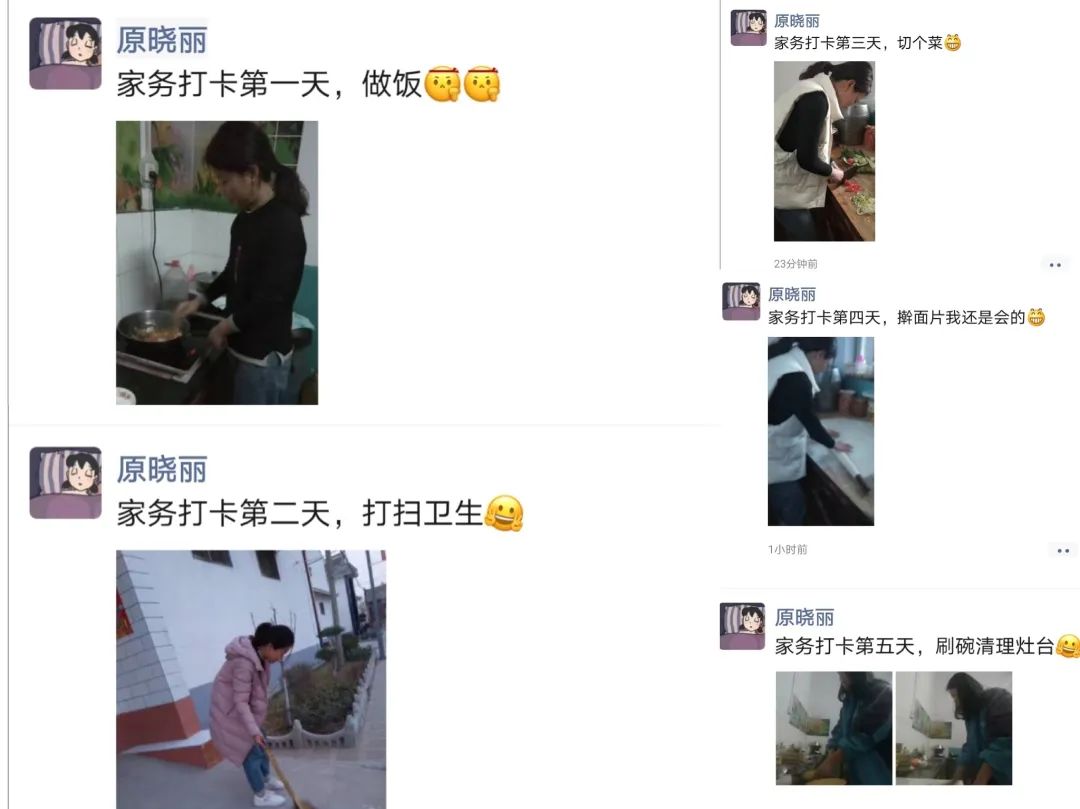The image size is (1080, 809).
Task: Click the 原晓丽 name on the 打扫卫生 post
Action: pyautogui.click(x=161, y=470)
